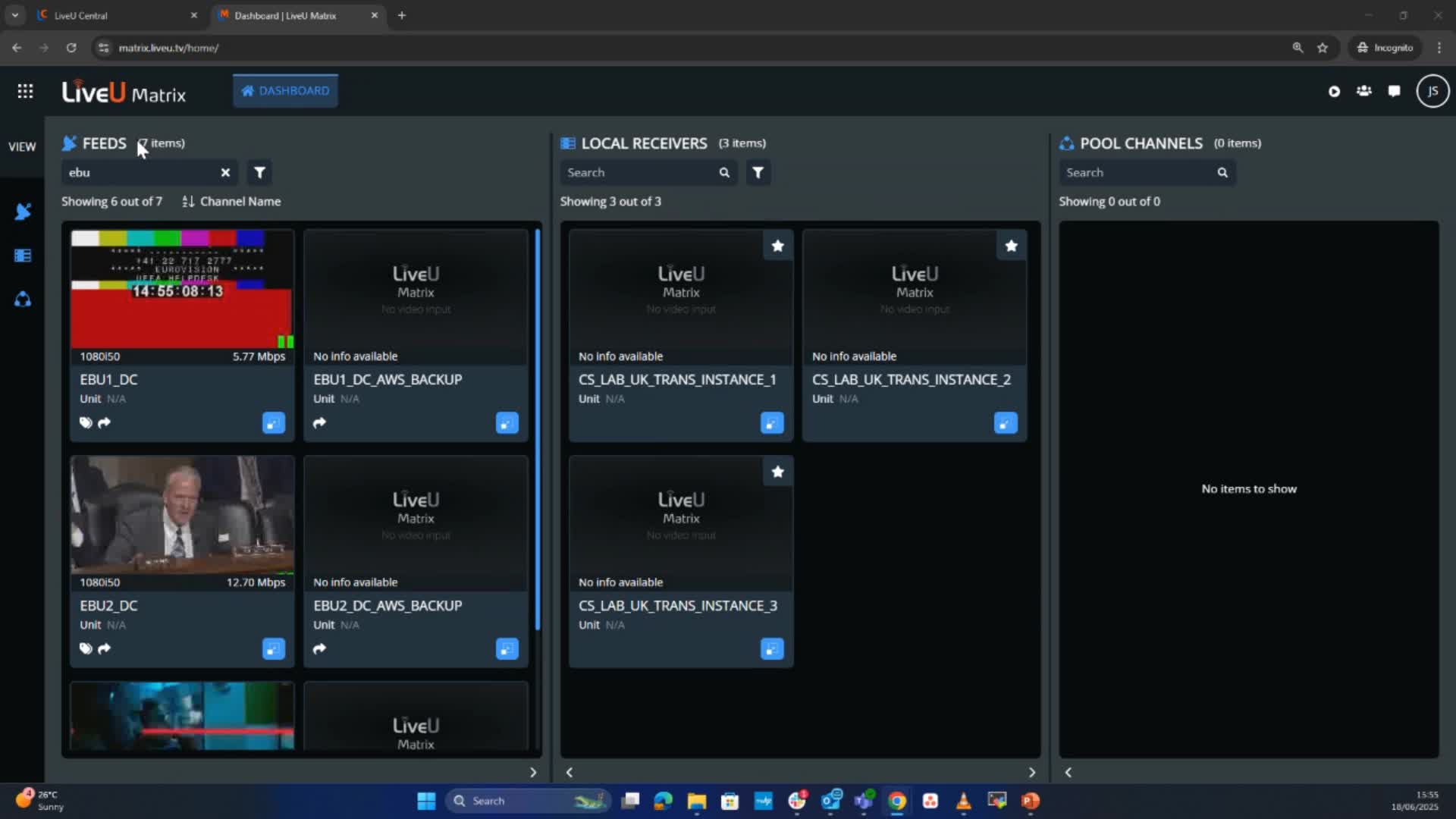Open a new browser tab
Viewport: 1456px width, 819px height.
point(402,15)
